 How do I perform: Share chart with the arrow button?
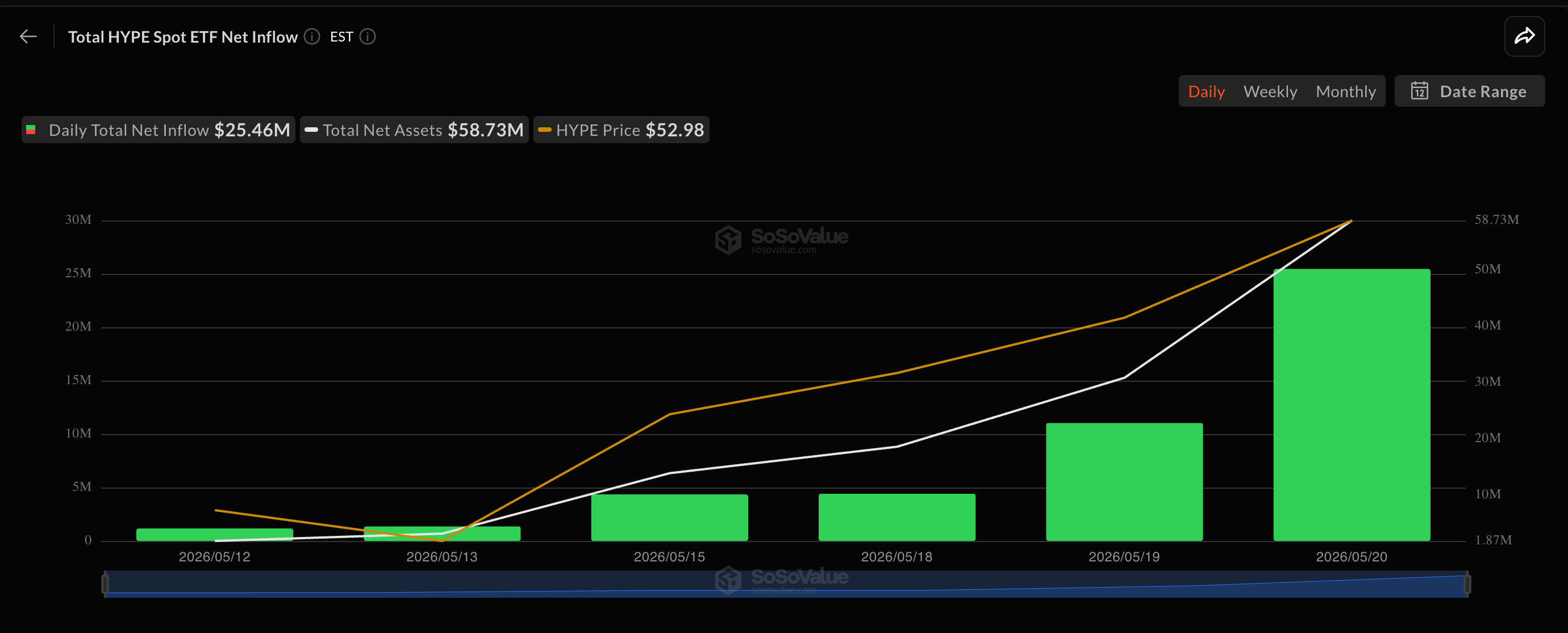[1524, 36]
